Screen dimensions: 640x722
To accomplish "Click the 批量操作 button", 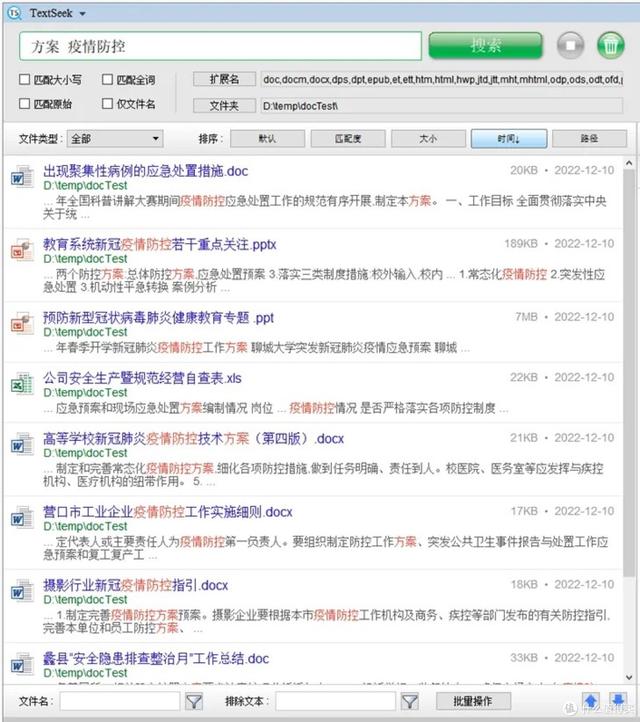I will (x=473, y=701).
